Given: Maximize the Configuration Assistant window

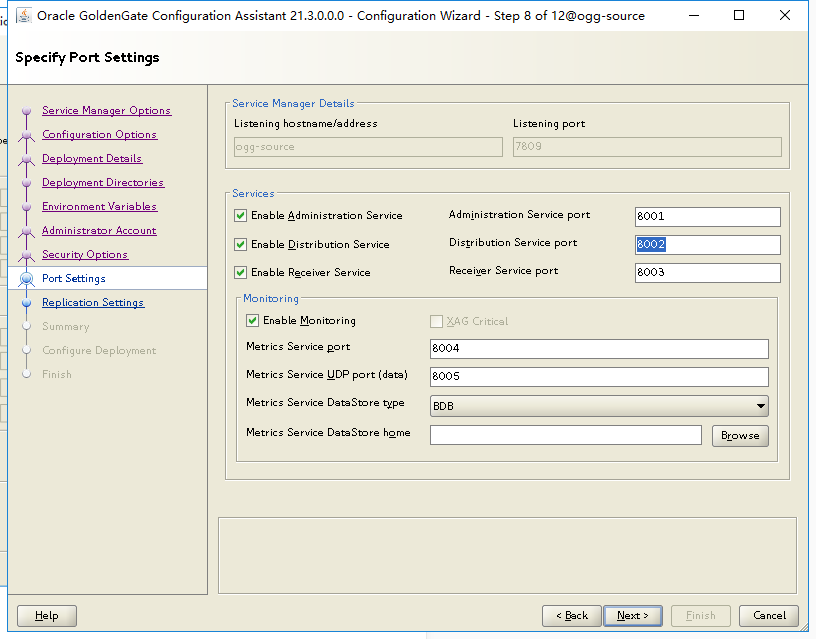Looking at the screenshot, I should click(738, 16).
